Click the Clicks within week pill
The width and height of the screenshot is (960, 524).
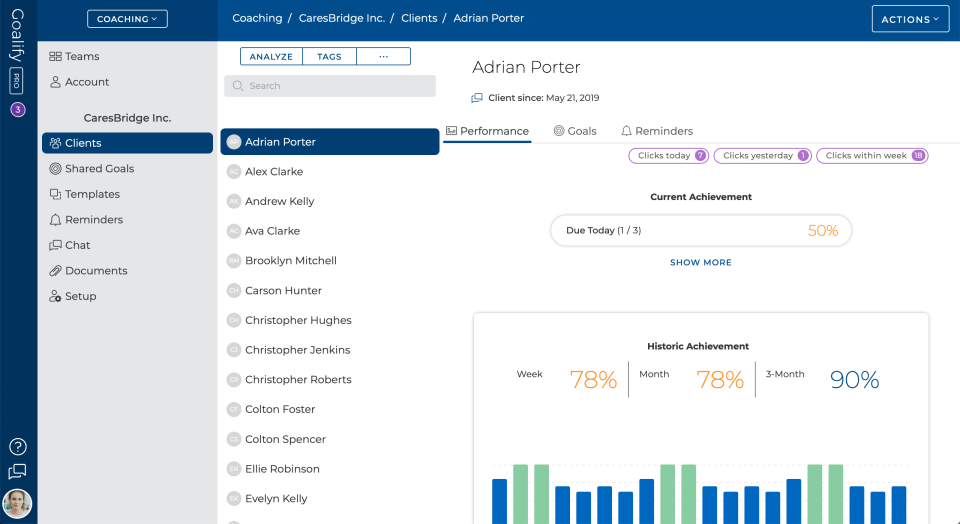click(872, 156)
